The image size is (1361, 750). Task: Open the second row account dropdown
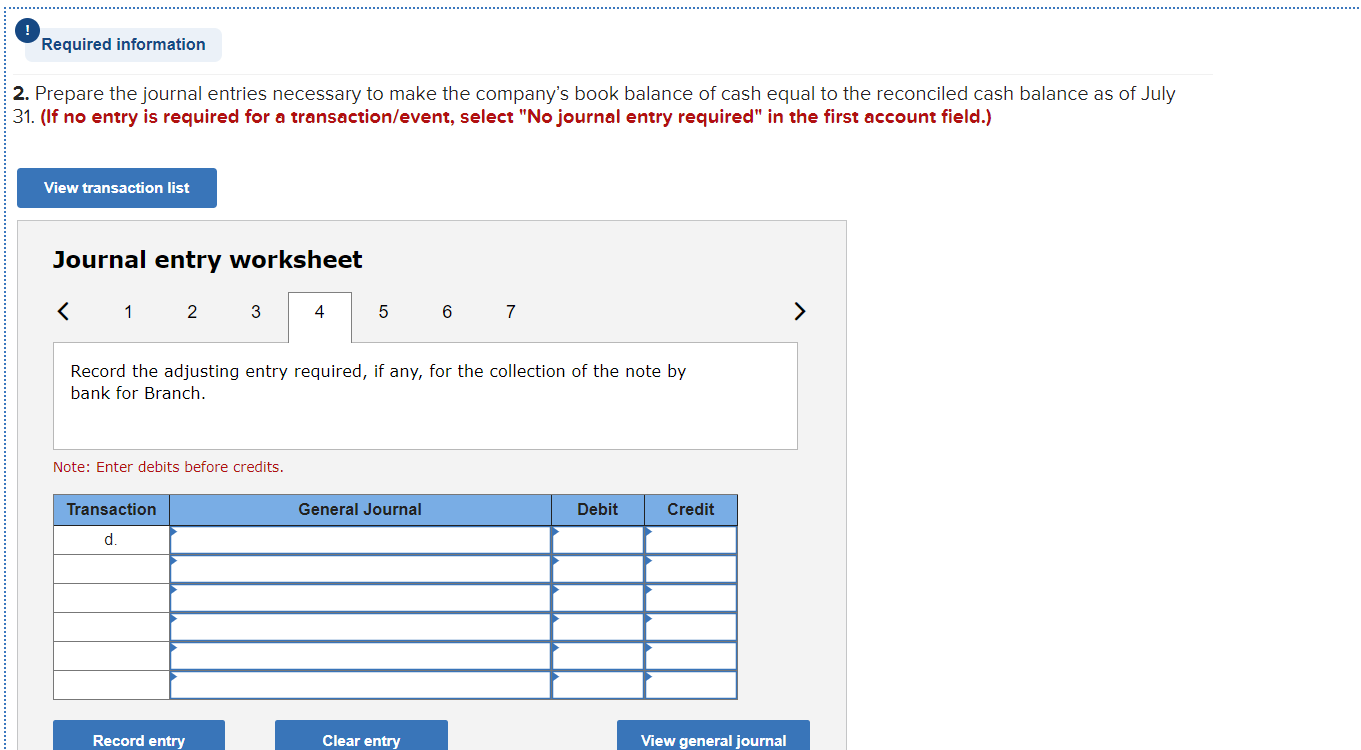[x=360, y=568]
